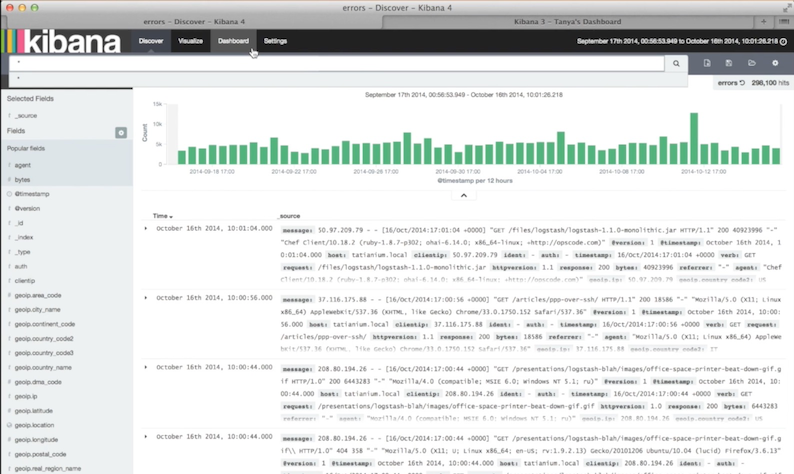Click the Save Search floppy icon
Screen dimensions: 794x474
click(729, 63)
